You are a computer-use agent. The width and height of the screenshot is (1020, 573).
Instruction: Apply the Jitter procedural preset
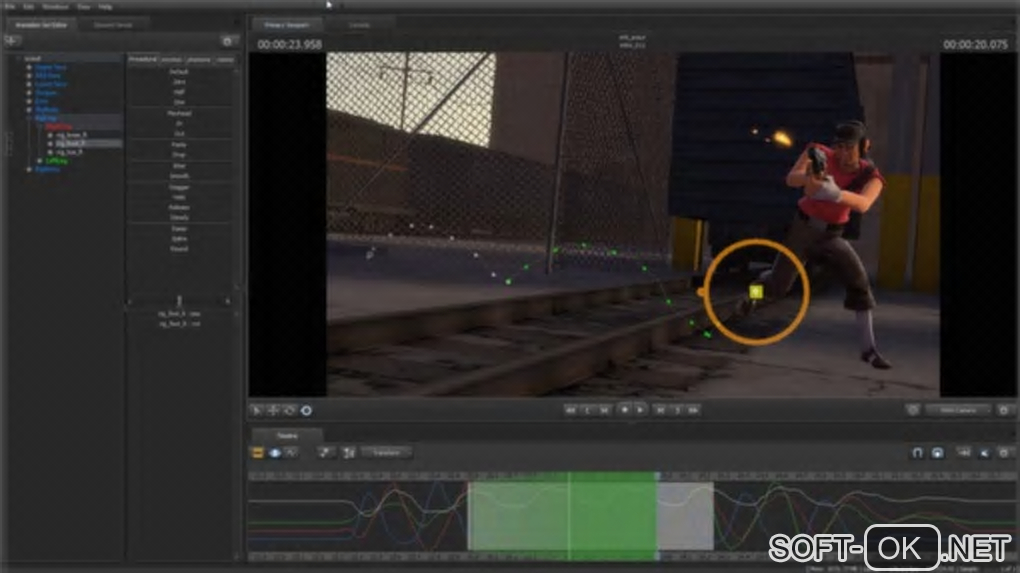tap(179, 166)
